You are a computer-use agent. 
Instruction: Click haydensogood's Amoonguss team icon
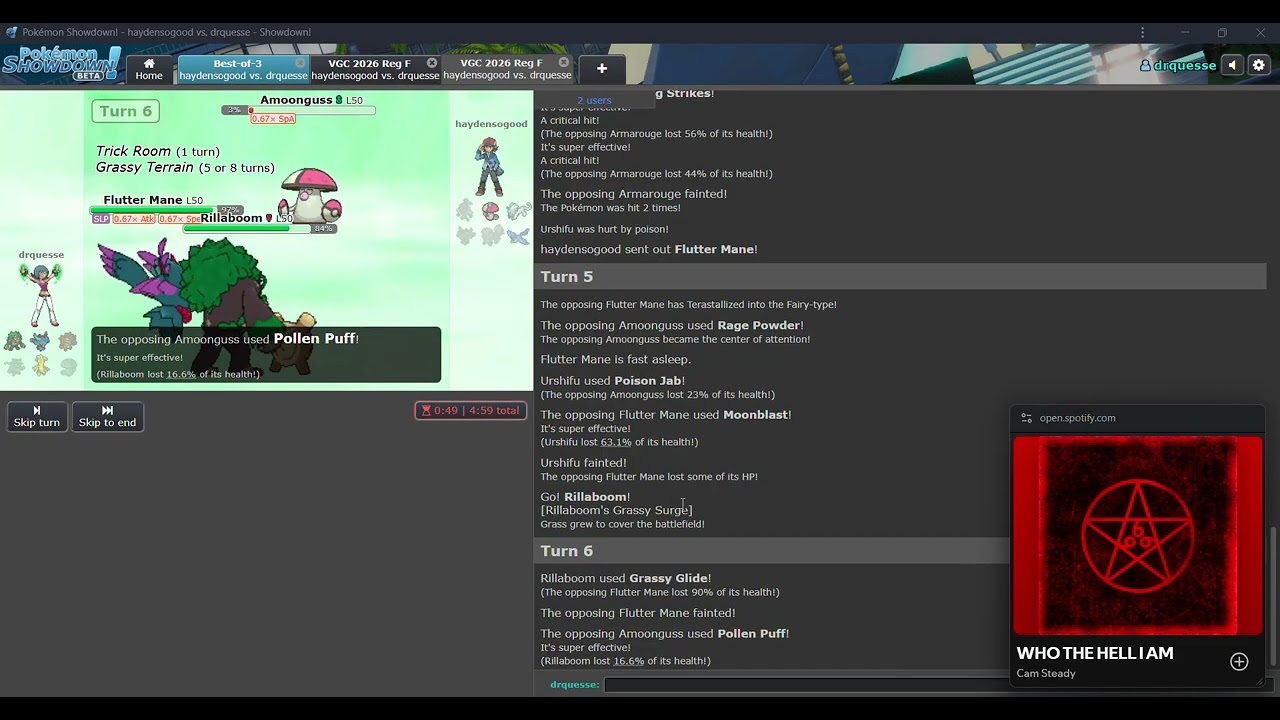491,211
